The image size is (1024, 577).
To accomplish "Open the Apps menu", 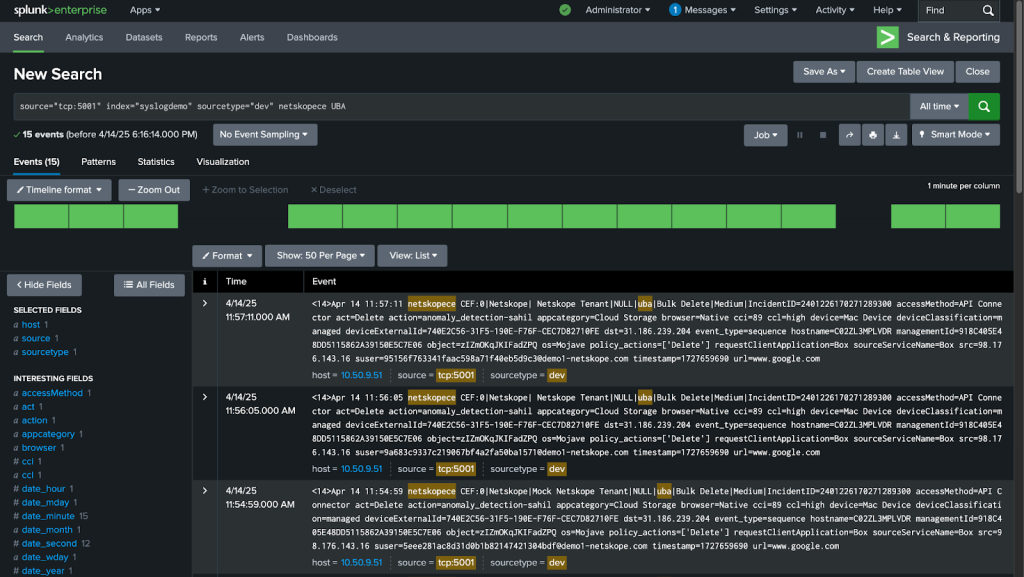I will click(x=145, y=10).
